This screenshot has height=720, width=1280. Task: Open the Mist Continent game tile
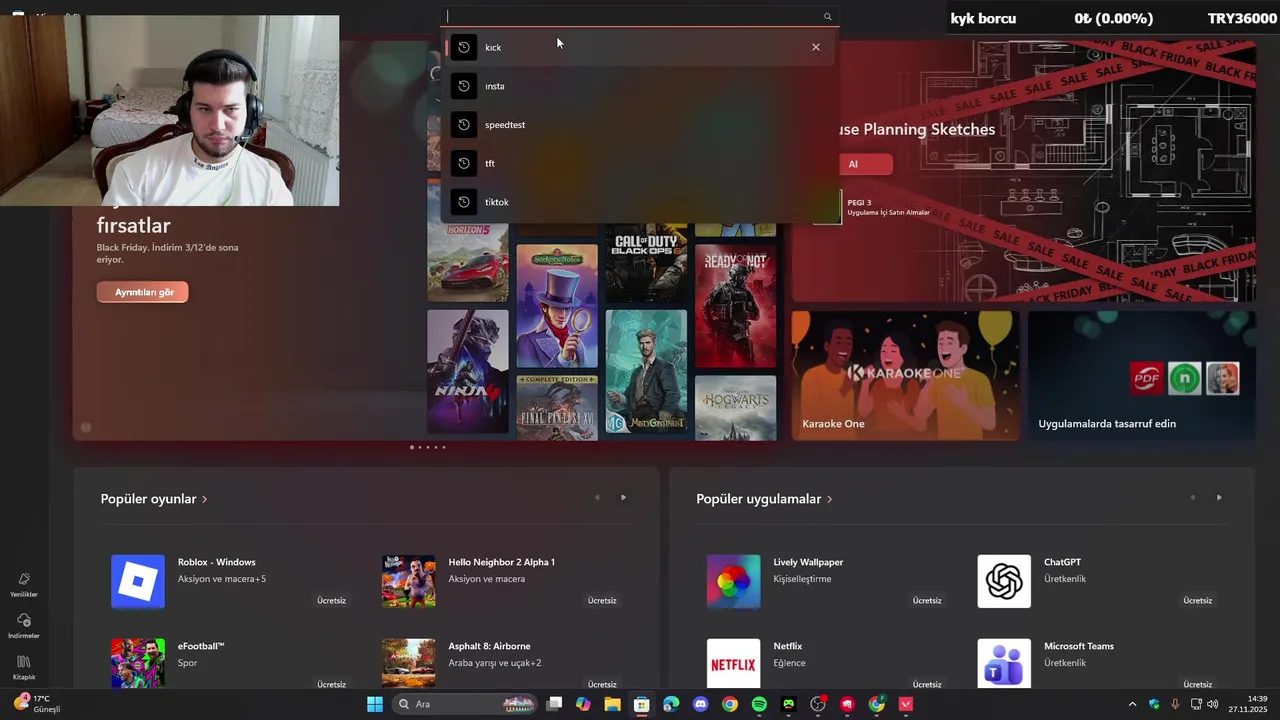pos(646,372)
